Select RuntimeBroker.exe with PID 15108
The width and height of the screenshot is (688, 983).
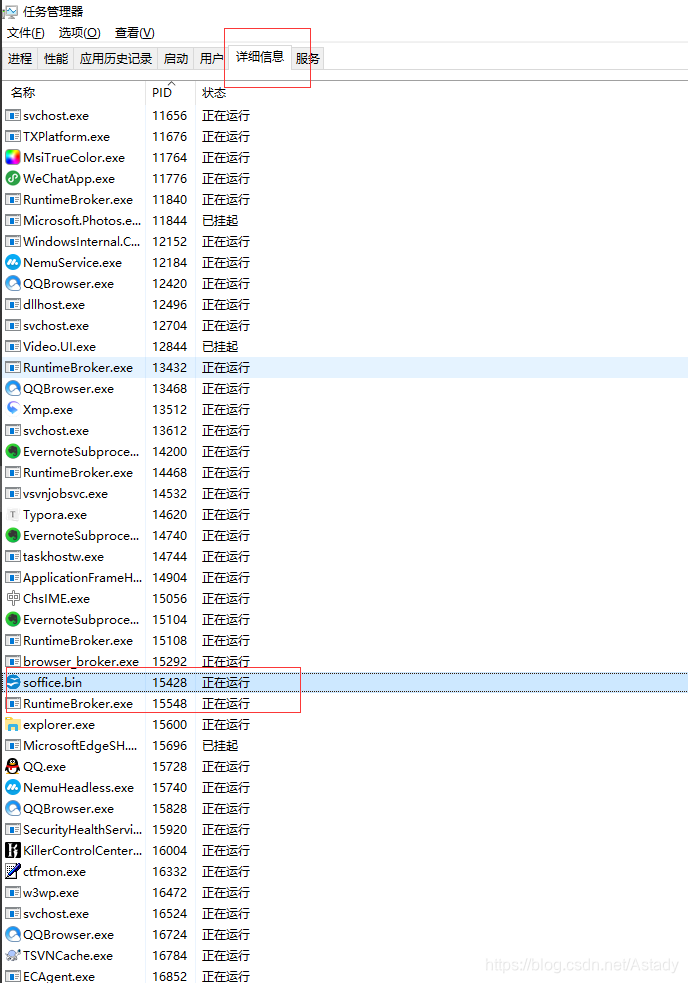coord(345,641)
